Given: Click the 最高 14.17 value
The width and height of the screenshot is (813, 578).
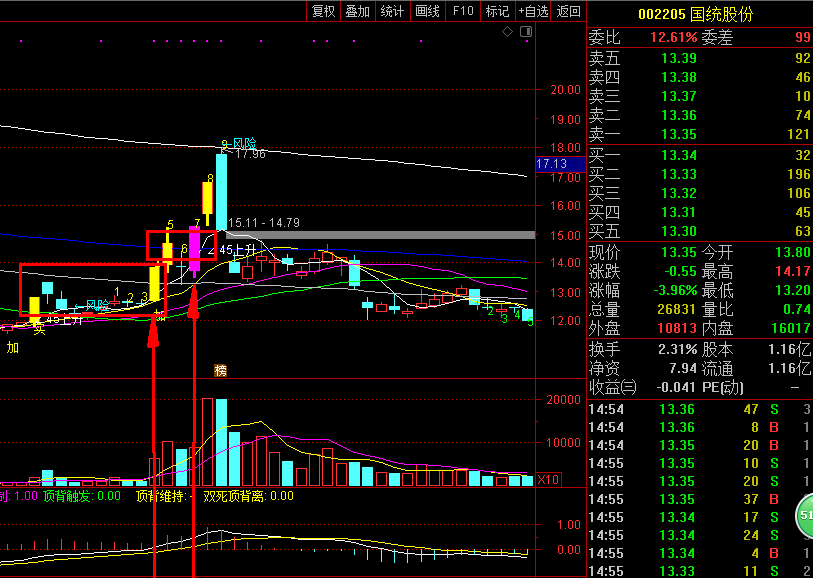Looking at the screenshot, I should click(792, 272).
